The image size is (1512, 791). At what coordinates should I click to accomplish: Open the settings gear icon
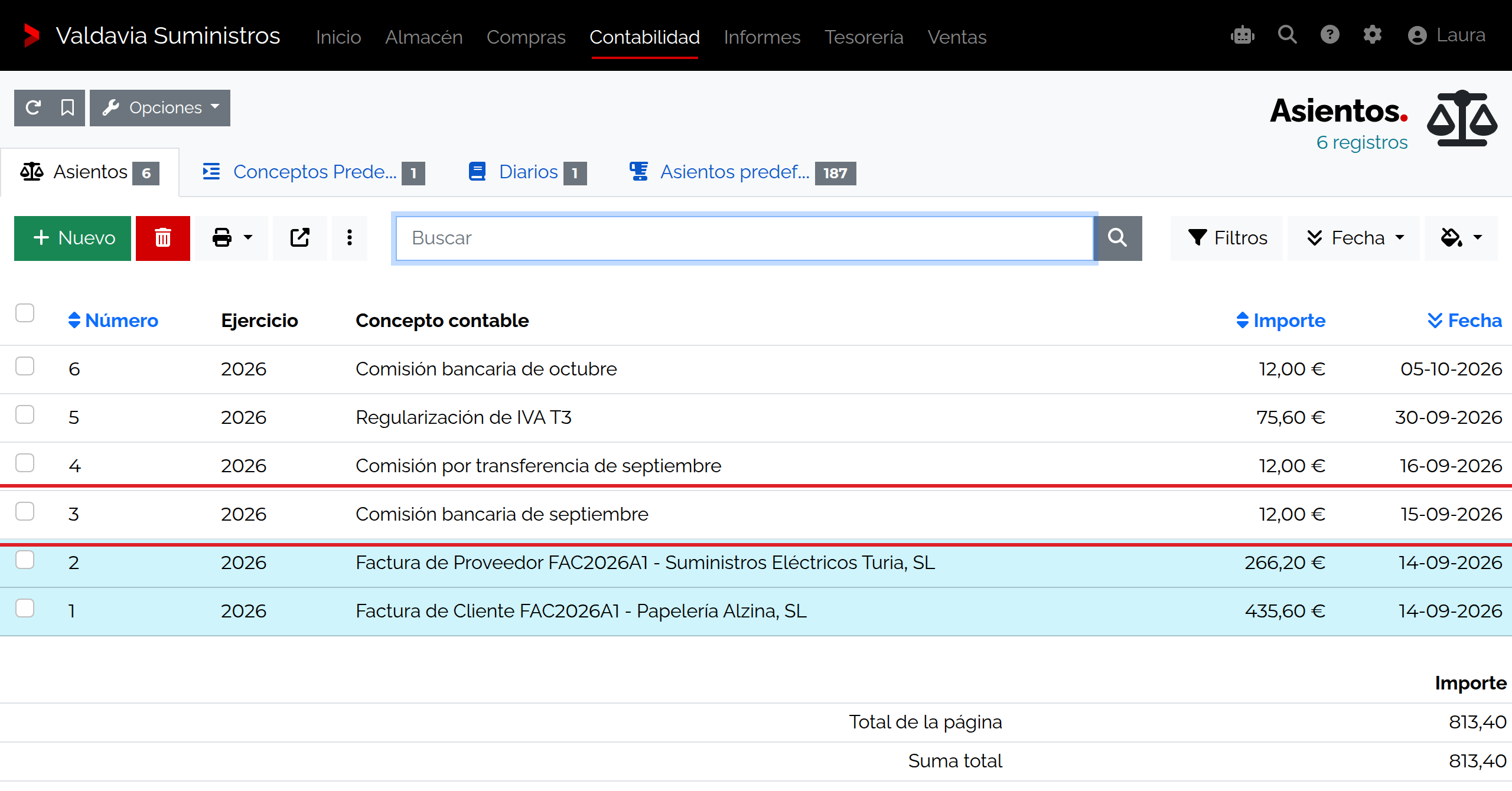pyautogui.click(x=1373, y=35)
